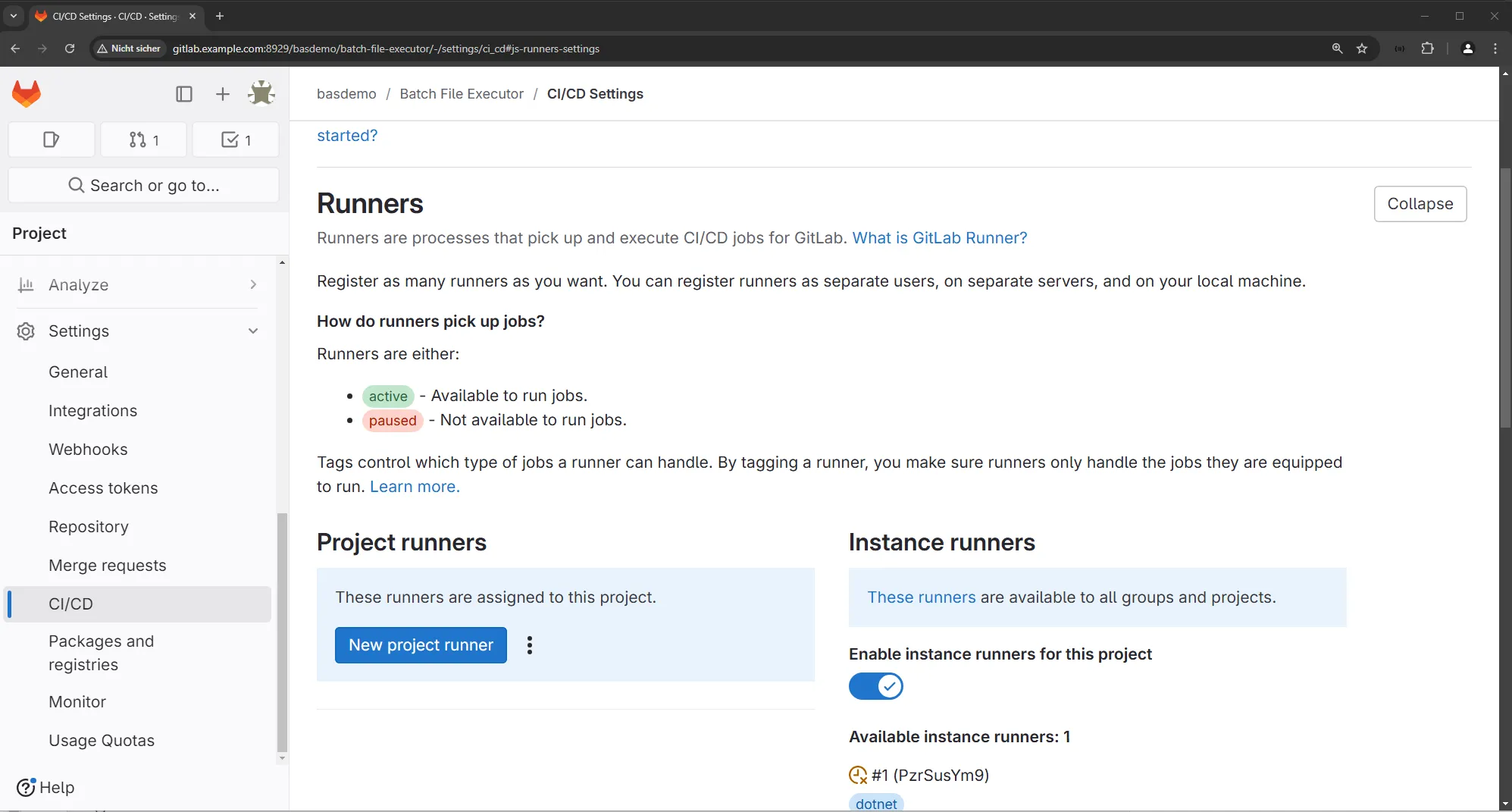Click runner #1 status icon
Screen dimensions: 1512x812
click(858, 775)
